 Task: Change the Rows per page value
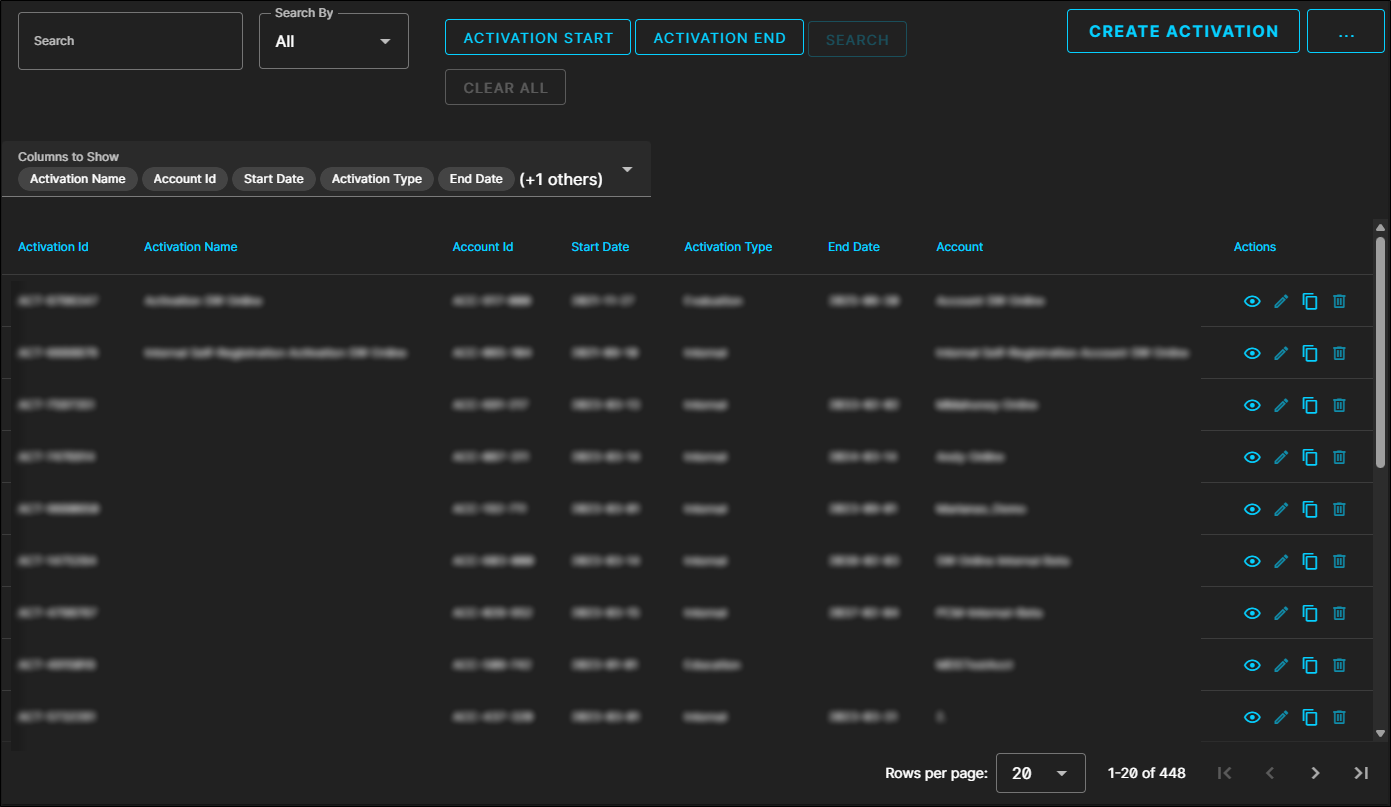pos(1040,773)
